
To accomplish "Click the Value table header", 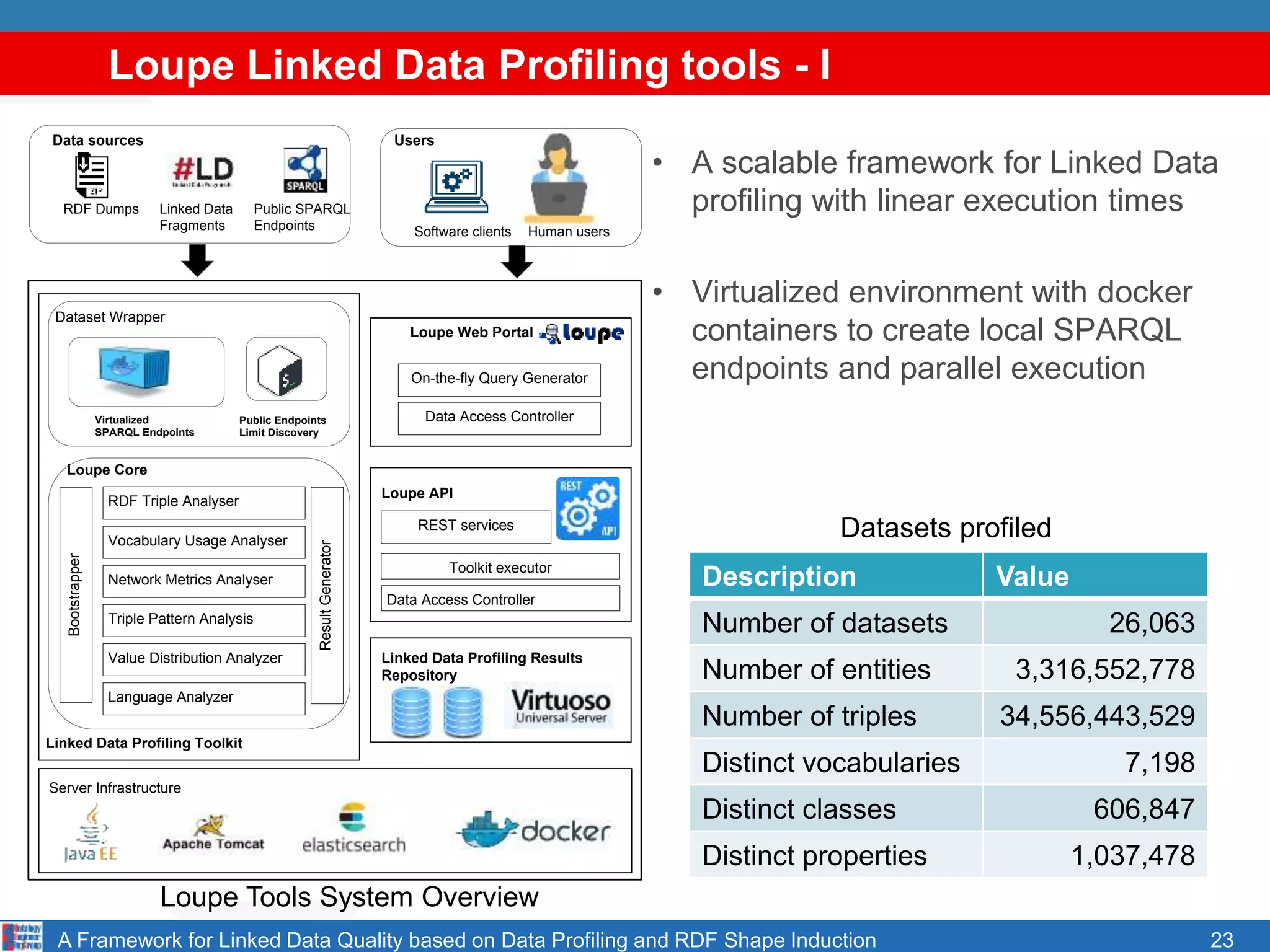I will click(1095, 575).
